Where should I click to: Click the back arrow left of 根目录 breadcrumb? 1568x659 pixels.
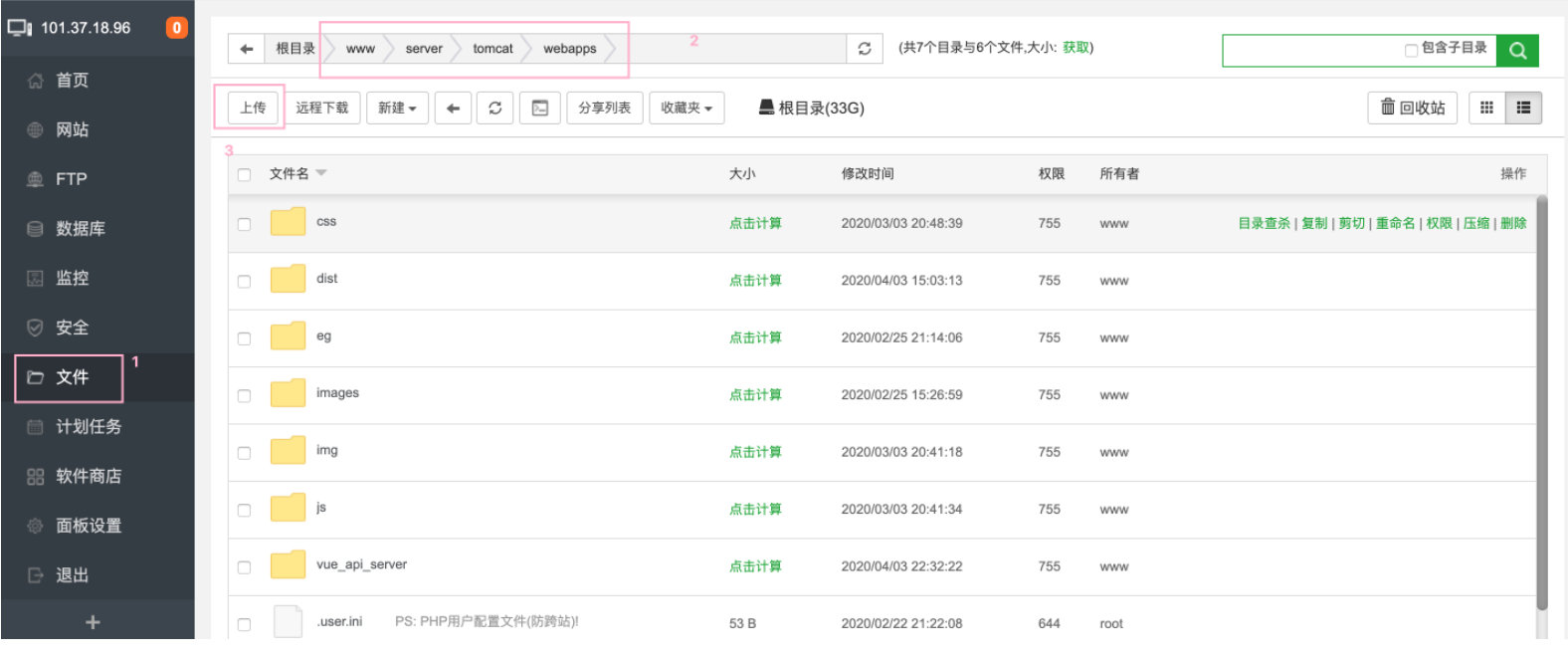coord(247,48)
